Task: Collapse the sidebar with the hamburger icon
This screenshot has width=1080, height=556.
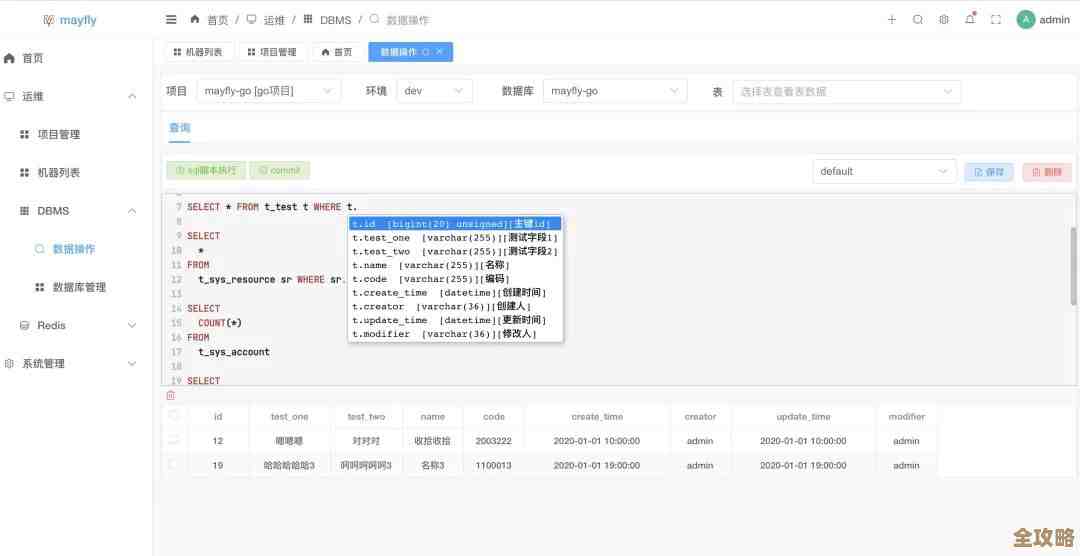Action: coord(172,19)
